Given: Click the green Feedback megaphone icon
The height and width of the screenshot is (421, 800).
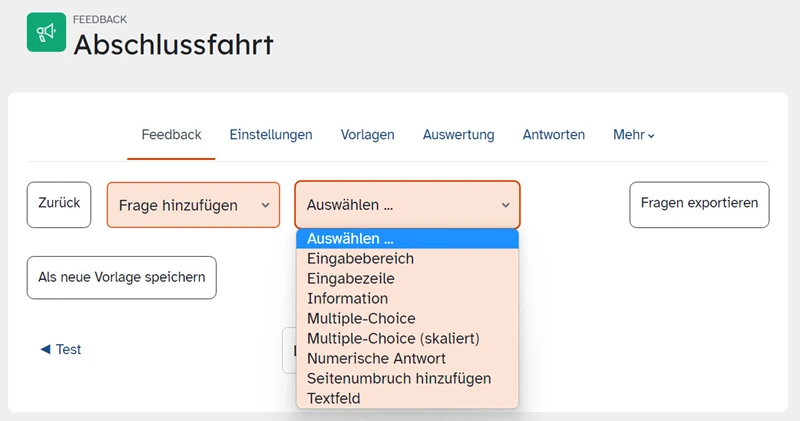Looking at the screenshot, I should pos(46,32).
